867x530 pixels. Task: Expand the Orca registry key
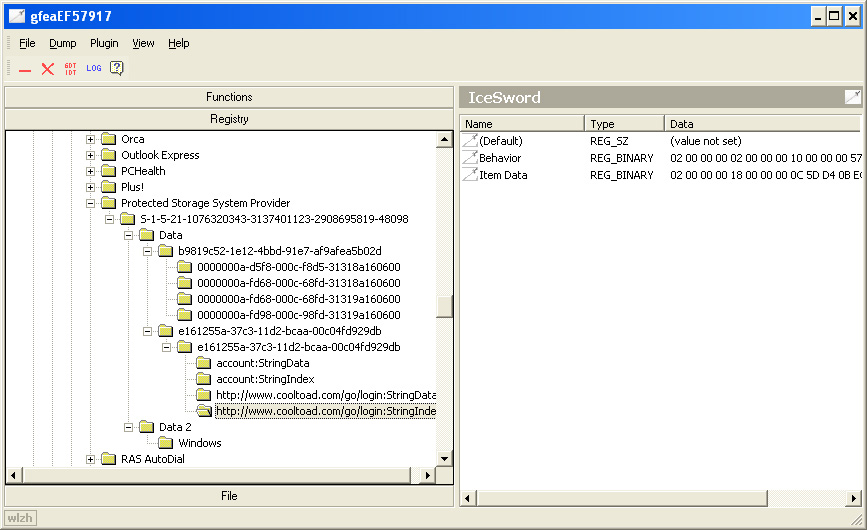click(91, 139)
